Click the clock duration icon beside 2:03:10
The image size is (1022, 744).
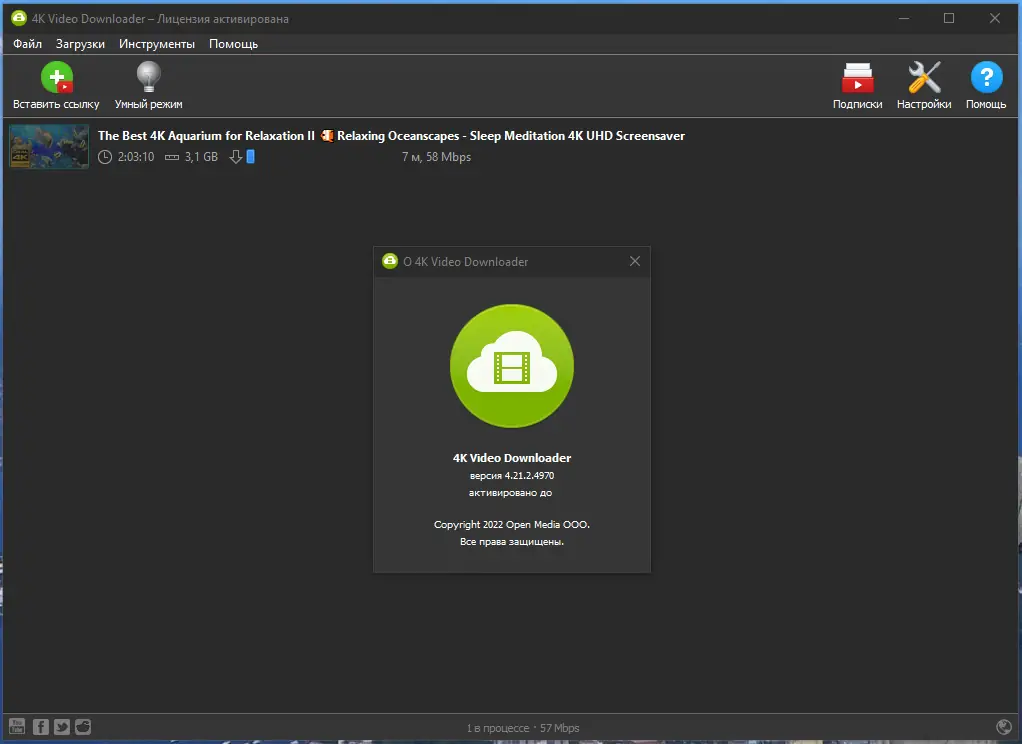tap(105, 156)
